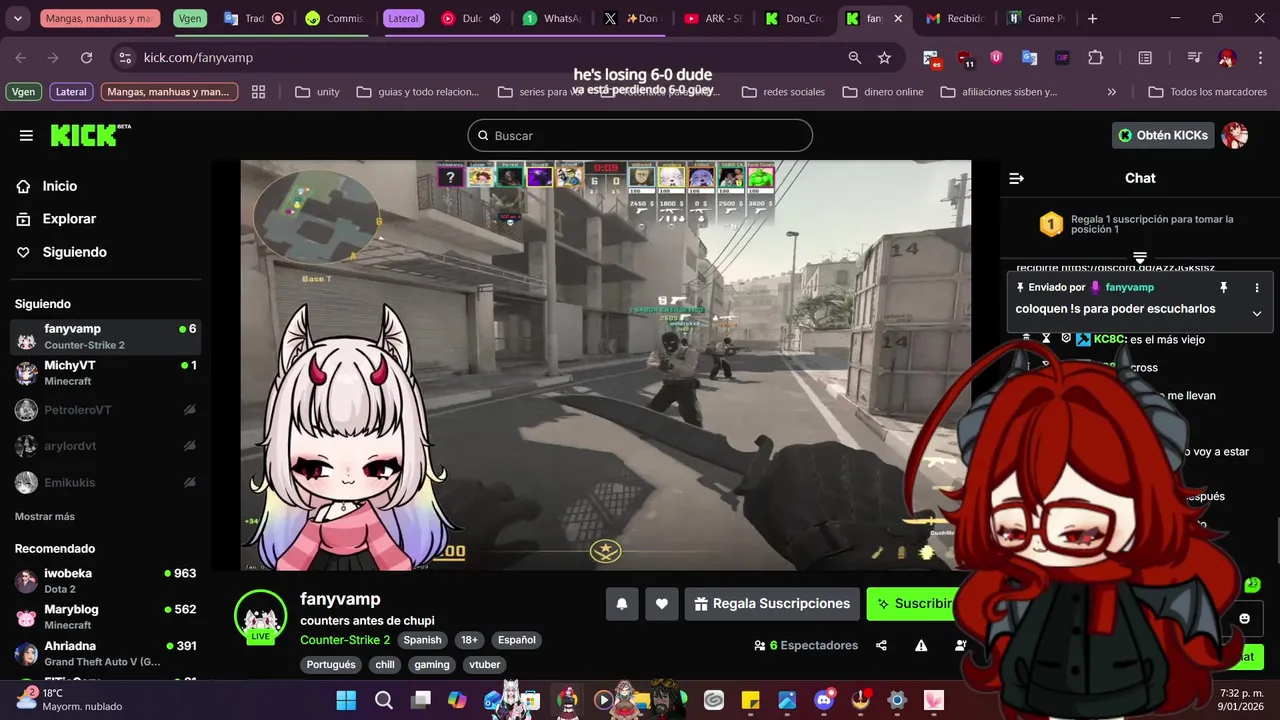The image size is (1280, 720).
Task: Open offline Emikukis channel
Action: [106, 483]
